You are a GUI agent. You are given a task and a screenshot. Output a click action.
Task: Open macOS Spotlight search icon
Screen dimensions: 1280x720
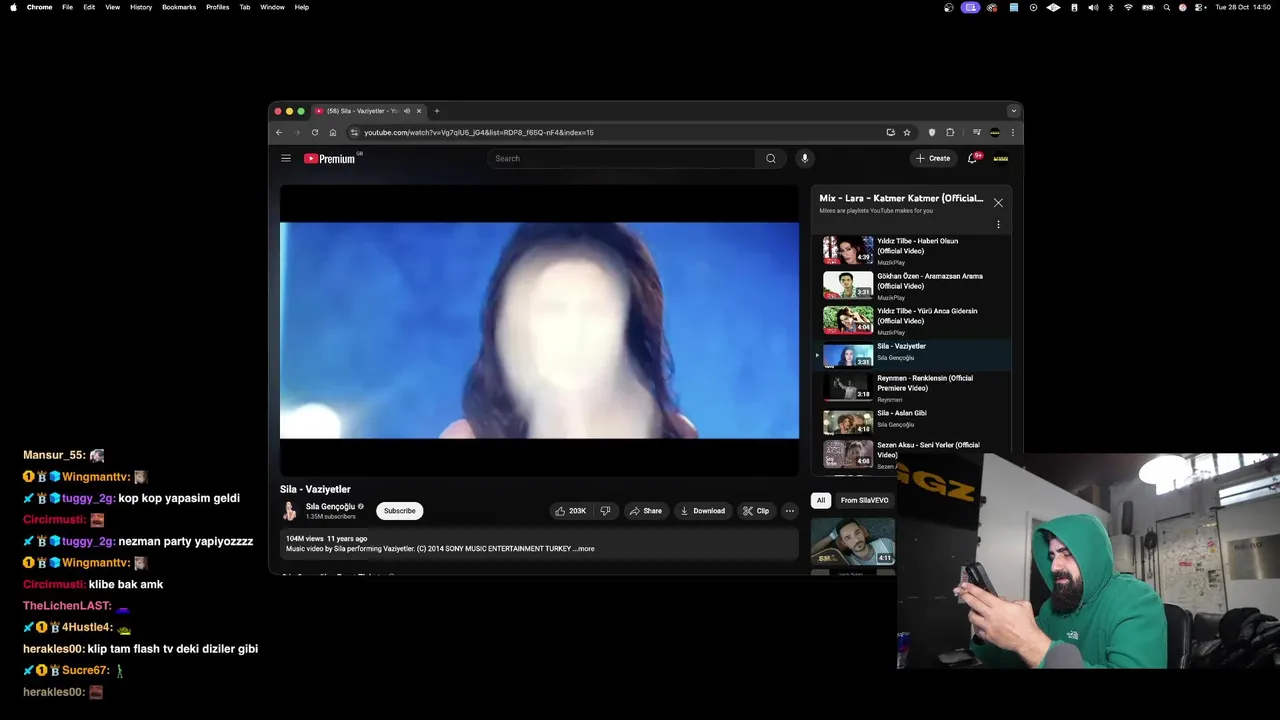pyautogui.click(x=1166, y=7)
